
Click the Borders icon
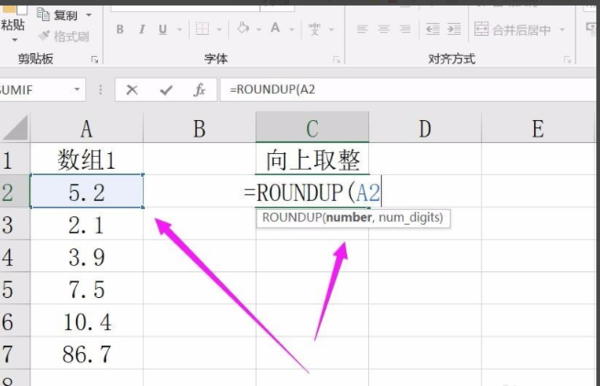pyautogui.click(x=202, y=29)
